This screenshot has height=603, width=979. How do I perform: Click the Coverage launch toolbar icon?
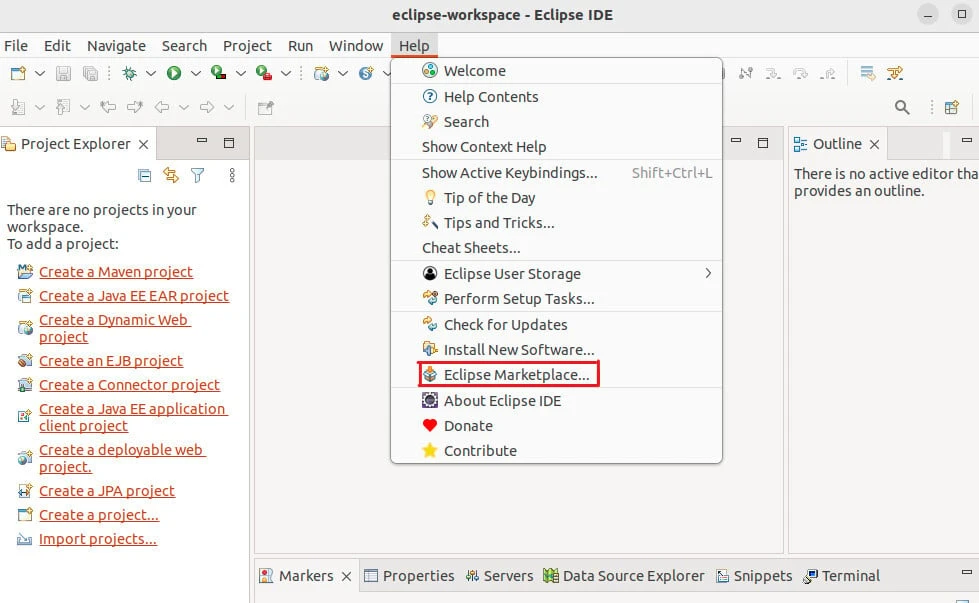218,73
